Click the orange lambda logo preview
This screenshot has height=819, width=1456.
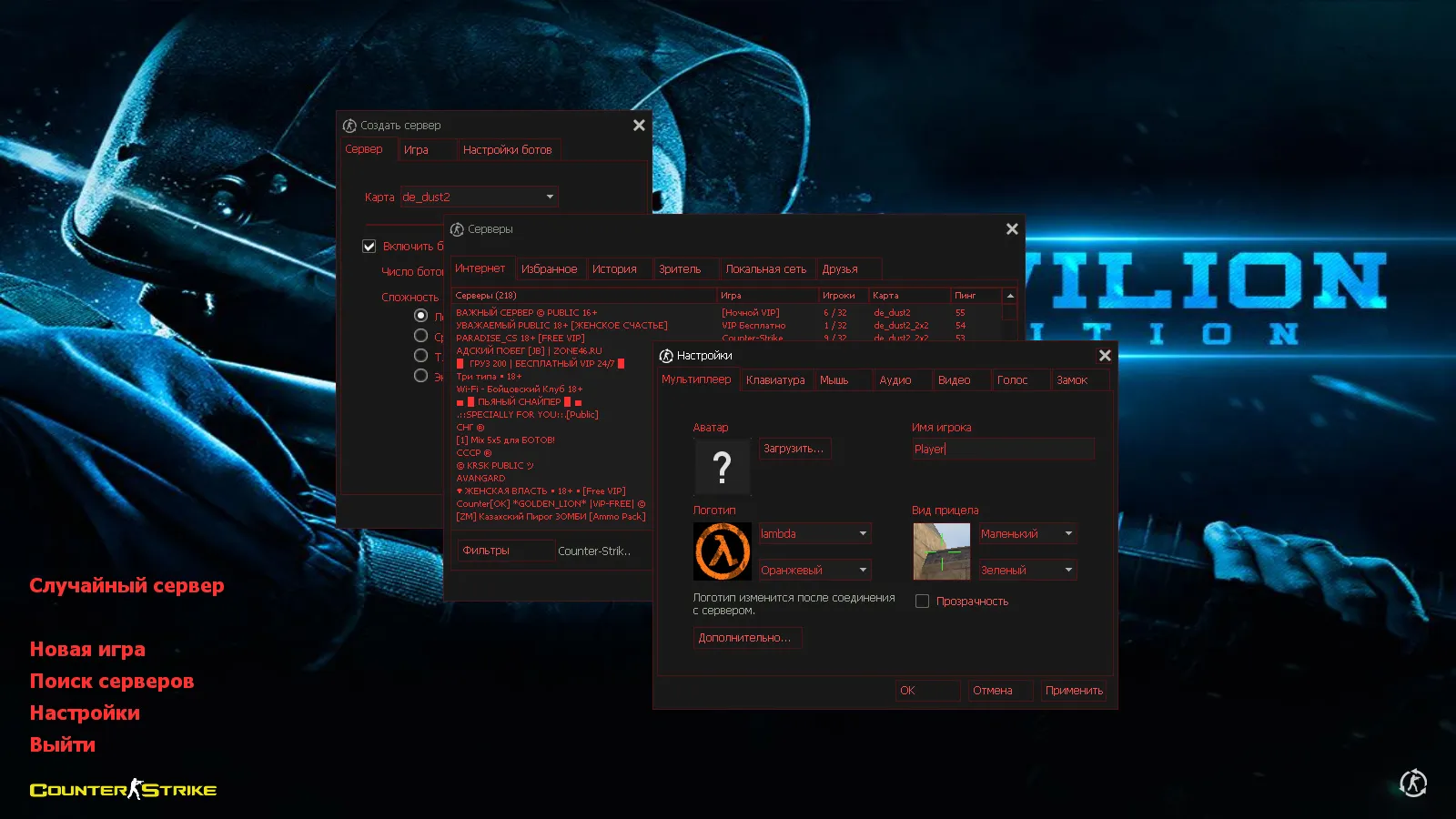[723, 551]
